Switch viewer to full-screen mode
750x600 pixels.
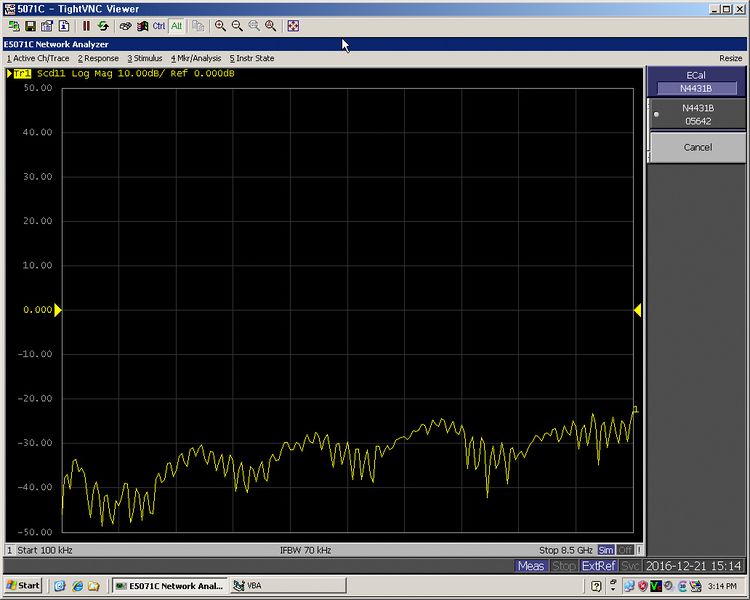point(293,26)
